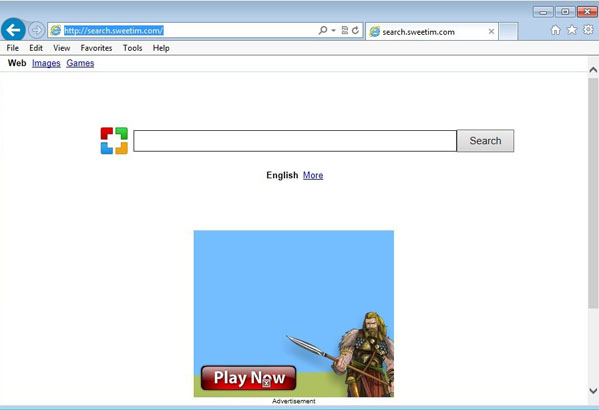This screenshot has height=410, width=599.
Task: Open the Tools menu
Action: tap(133, 48)
